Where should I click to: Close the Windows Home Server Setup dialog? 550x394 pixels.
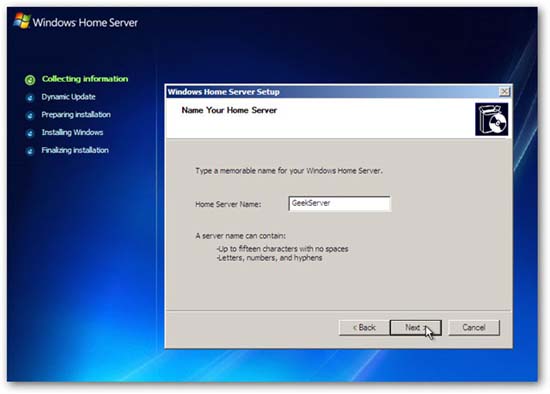tap(504, 92)
